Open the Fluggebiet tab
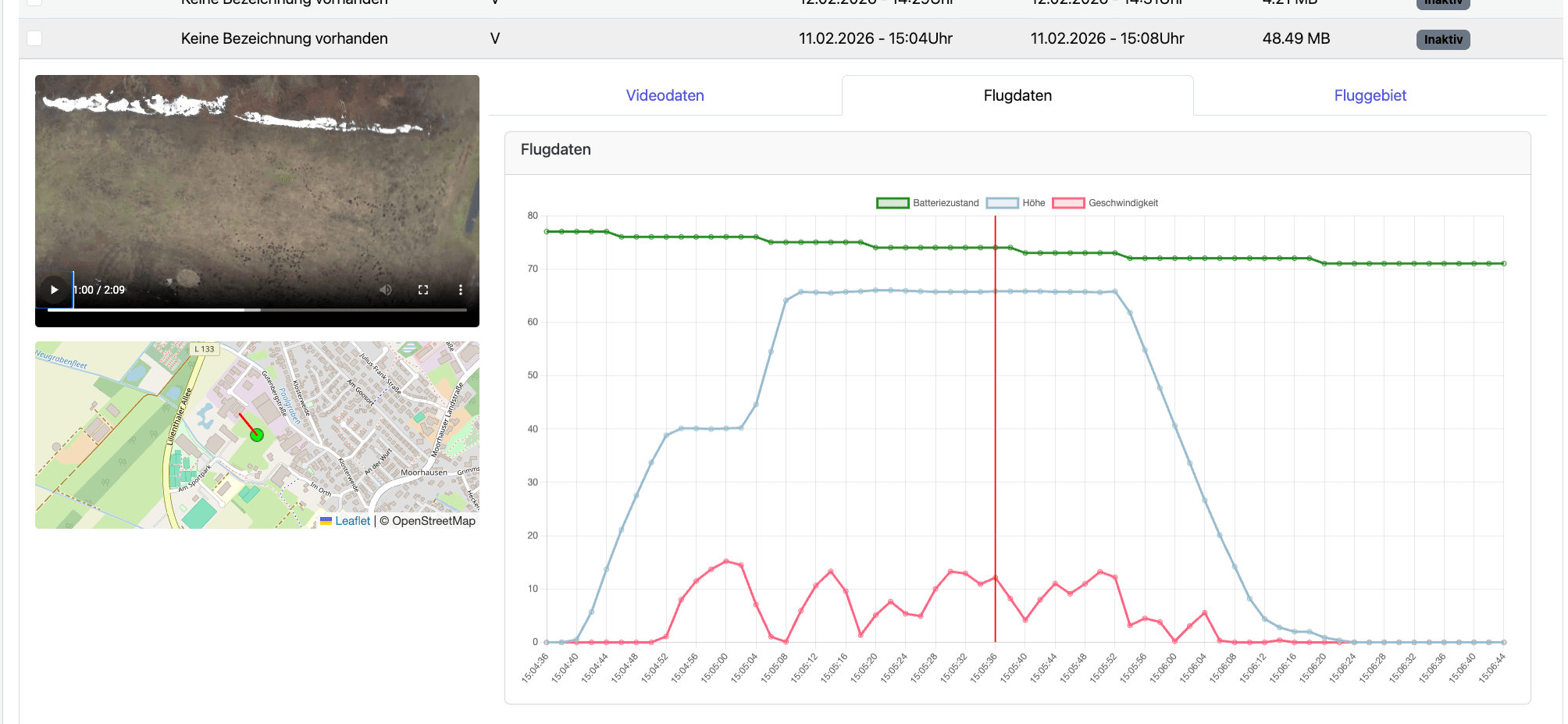This screenshot has width=1568, height=724. coord(1370,95)
